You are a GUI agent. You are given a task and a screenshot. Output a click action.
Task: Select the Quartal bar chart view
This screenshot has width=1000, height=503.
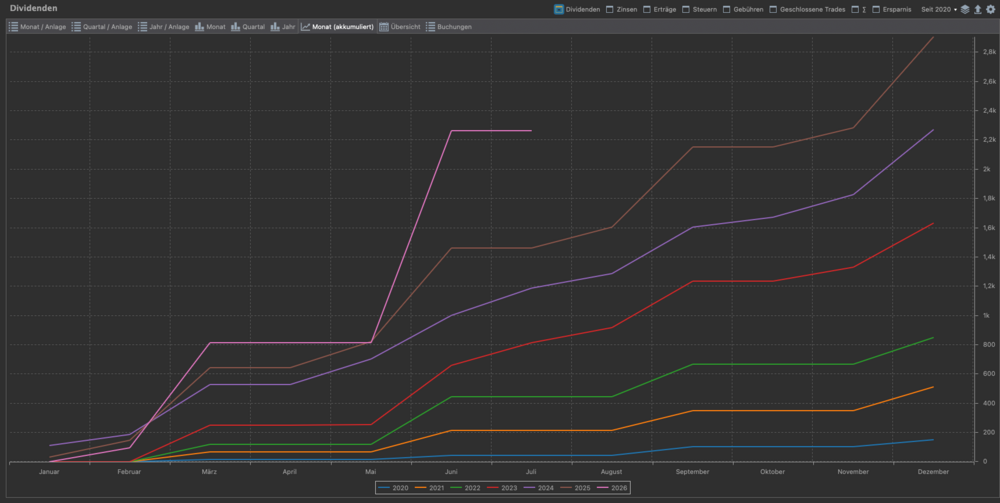coord(247,27)
